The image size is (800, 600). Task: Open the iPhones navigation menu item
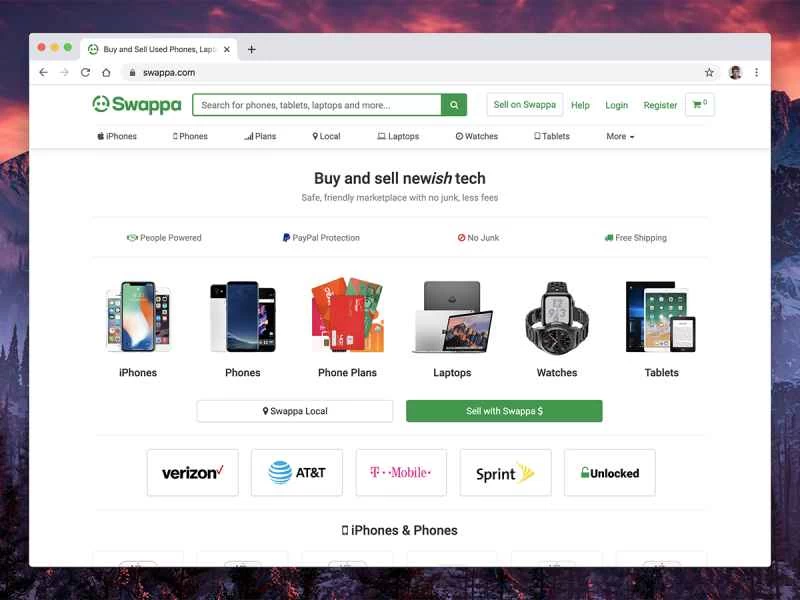point(117,136)
